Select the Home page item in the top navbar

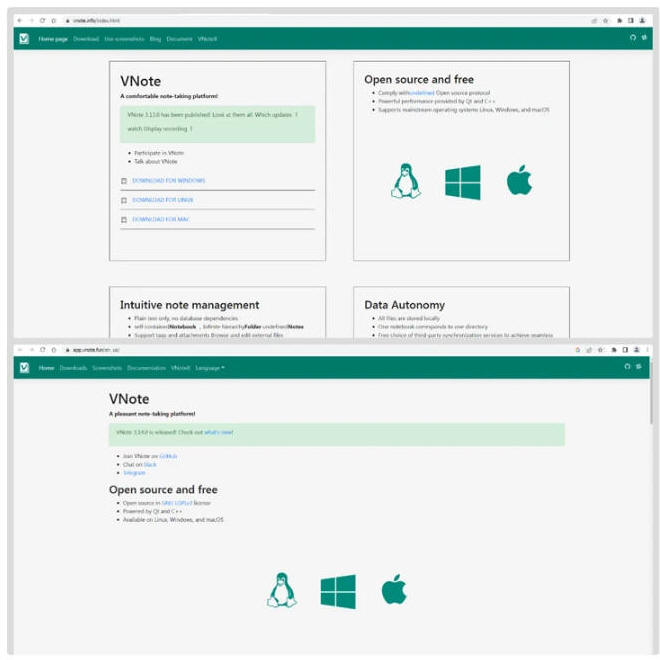[x=53, y=39]
